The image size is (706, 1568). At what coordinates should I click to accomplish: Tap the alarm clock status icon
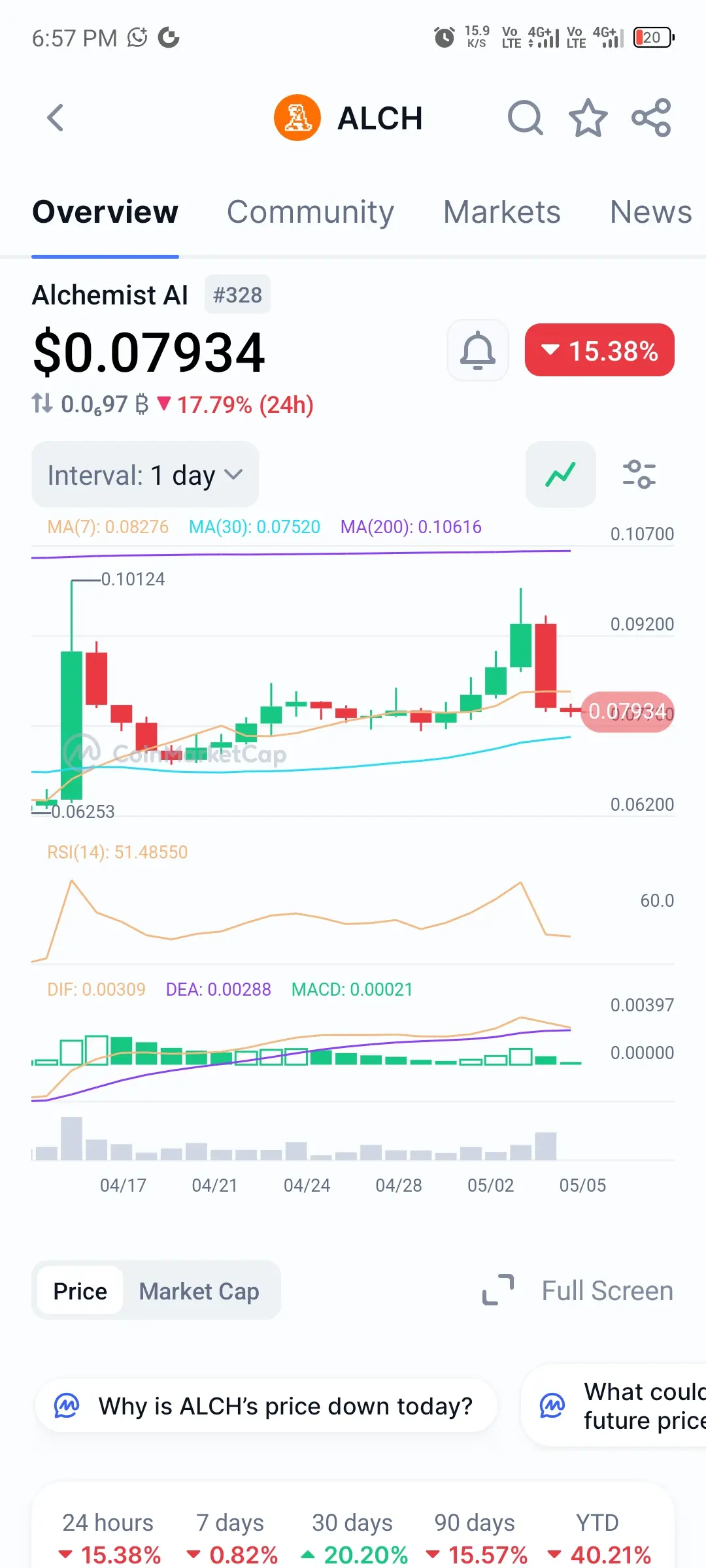coord(445,37)
